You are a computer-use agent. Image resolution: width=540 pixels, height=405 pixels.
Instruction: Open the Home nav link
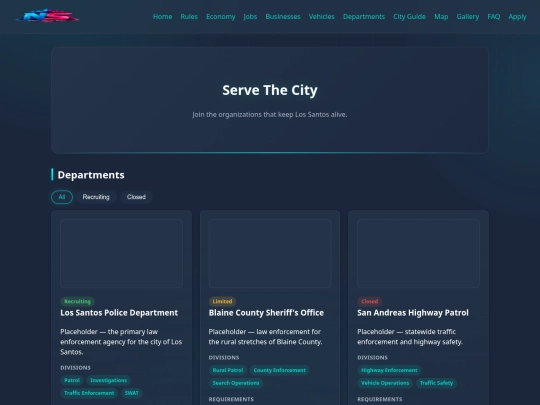coord(162,17)
